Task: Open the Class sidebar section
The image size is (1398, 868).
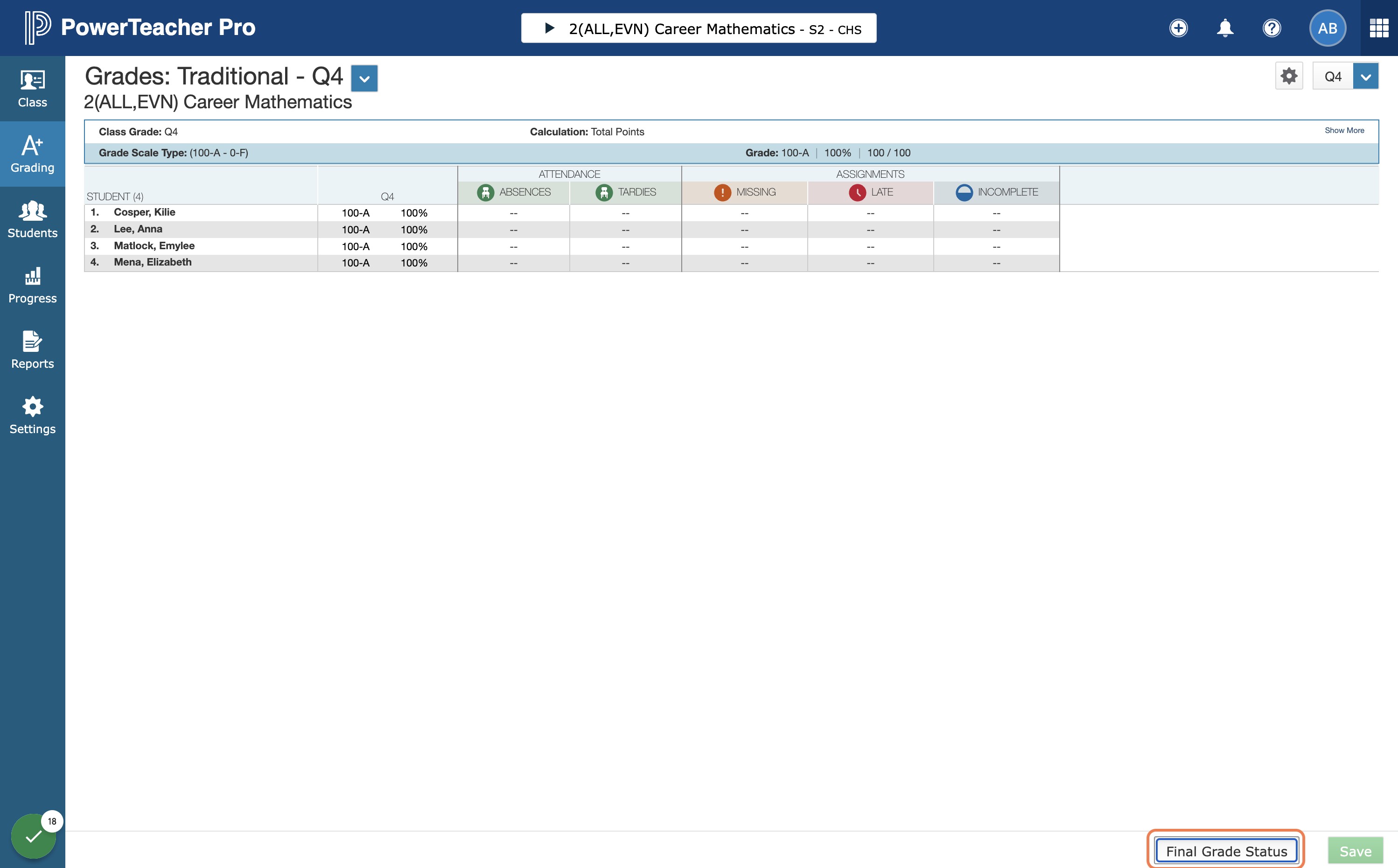Action: point(32,88)
